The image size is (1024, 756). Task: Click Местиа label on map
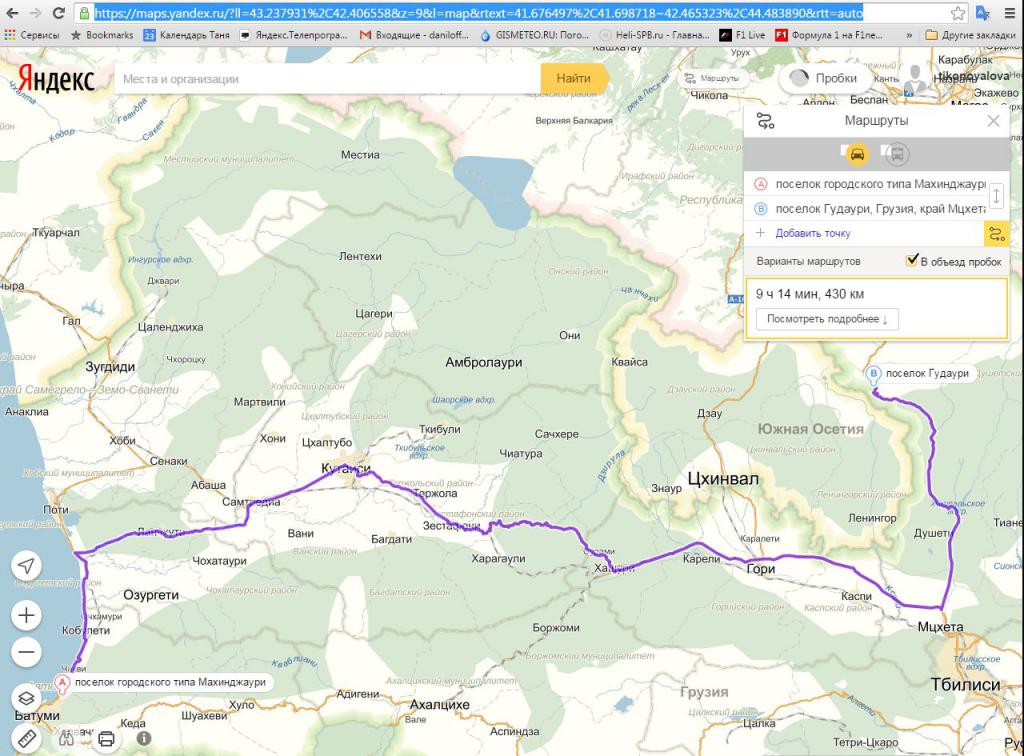pos(360,155)
